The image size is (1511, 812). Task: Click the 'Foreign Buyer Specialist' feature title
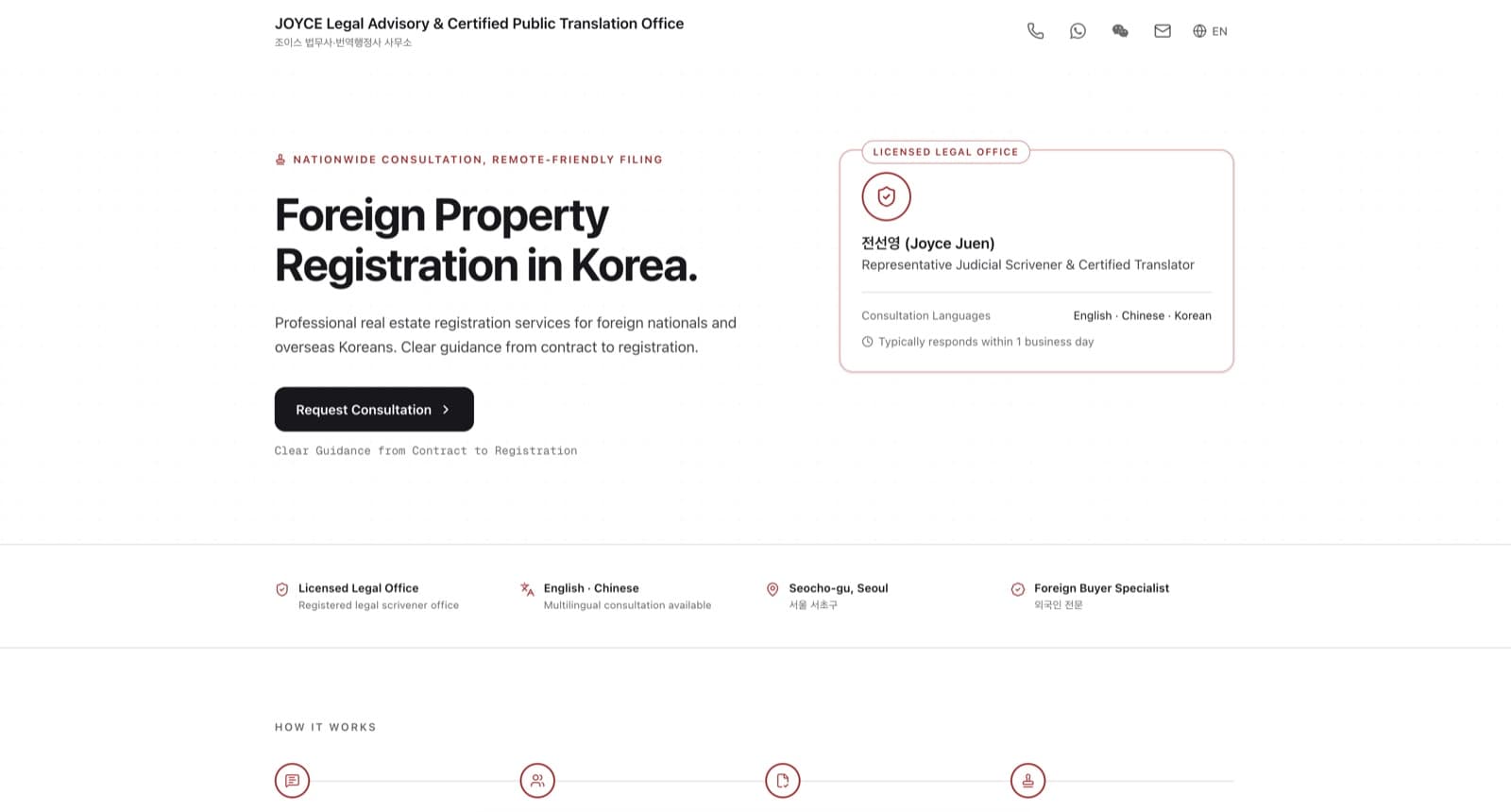pos(1101,588)
